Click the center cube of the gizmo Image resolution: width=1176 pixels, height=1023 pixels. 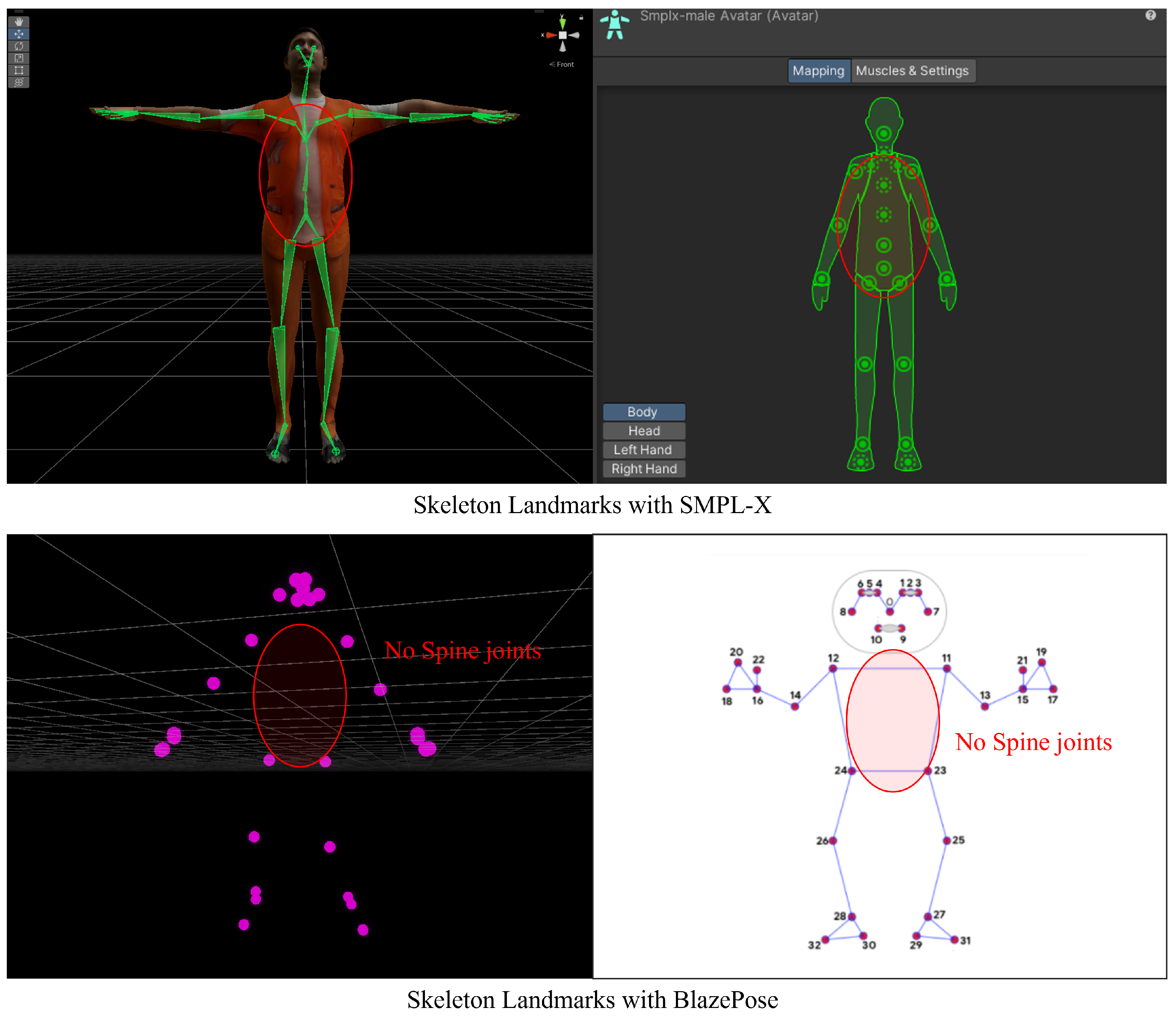pos(563,35)
